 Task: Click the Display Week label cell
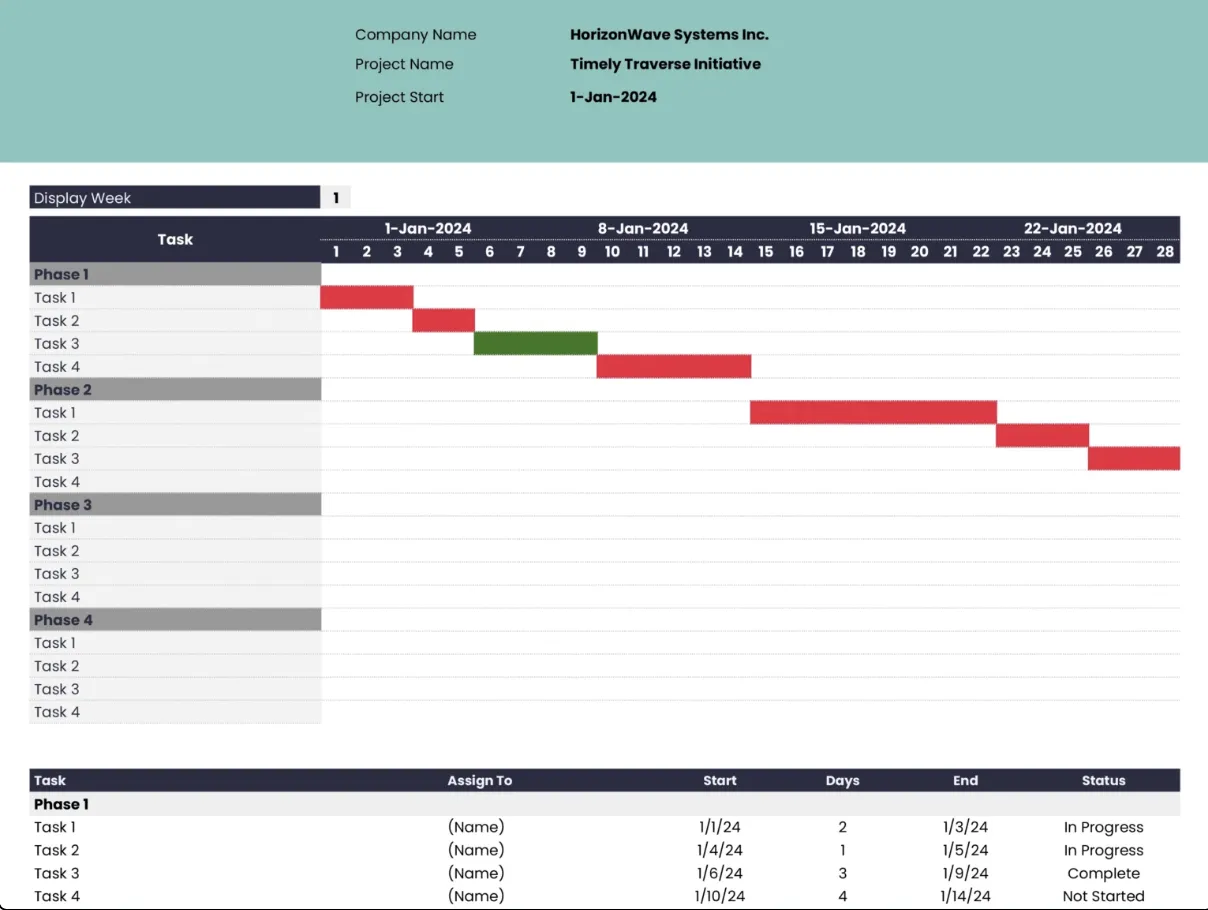(x=175, y=198)
